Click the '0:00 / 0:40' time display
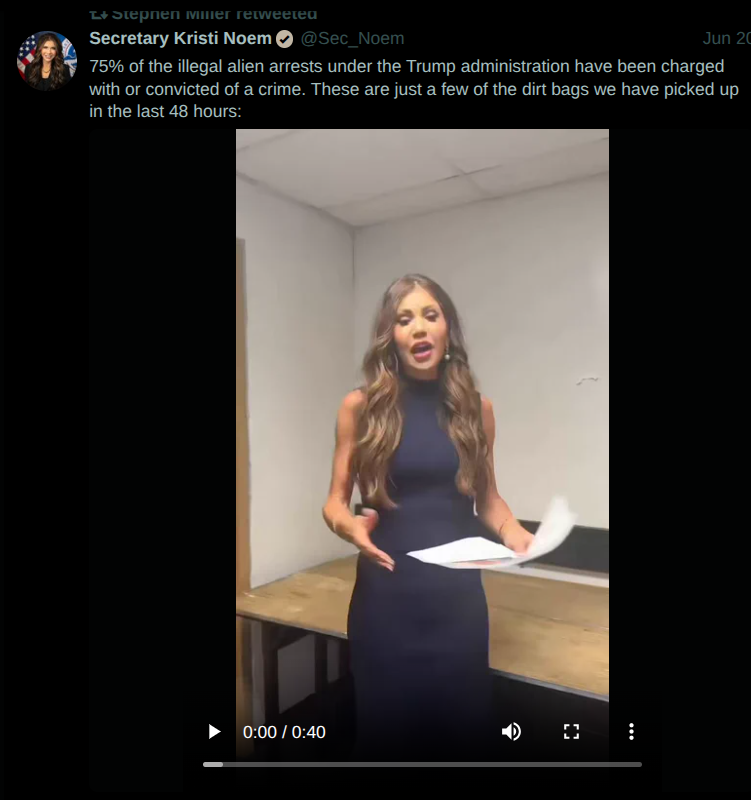The height and width of the screenshot is (800, 751). pos(284,732)
